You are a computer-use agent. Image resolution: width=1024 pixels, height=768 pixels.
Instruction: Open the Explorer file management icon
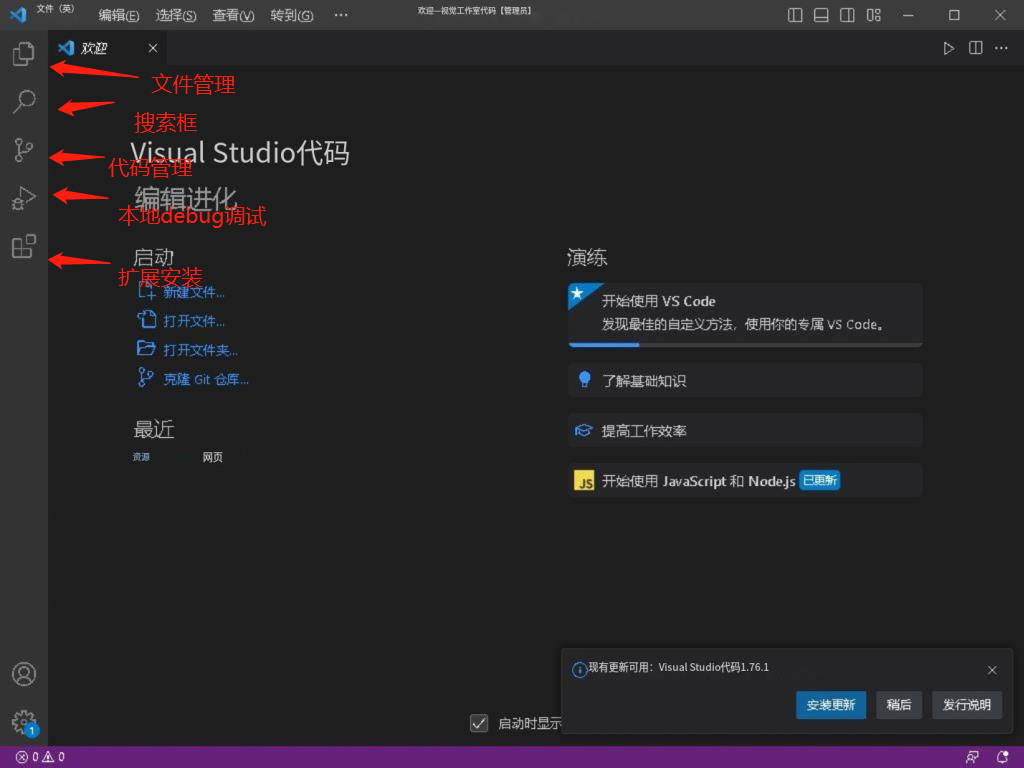click(x=24, y=54)
